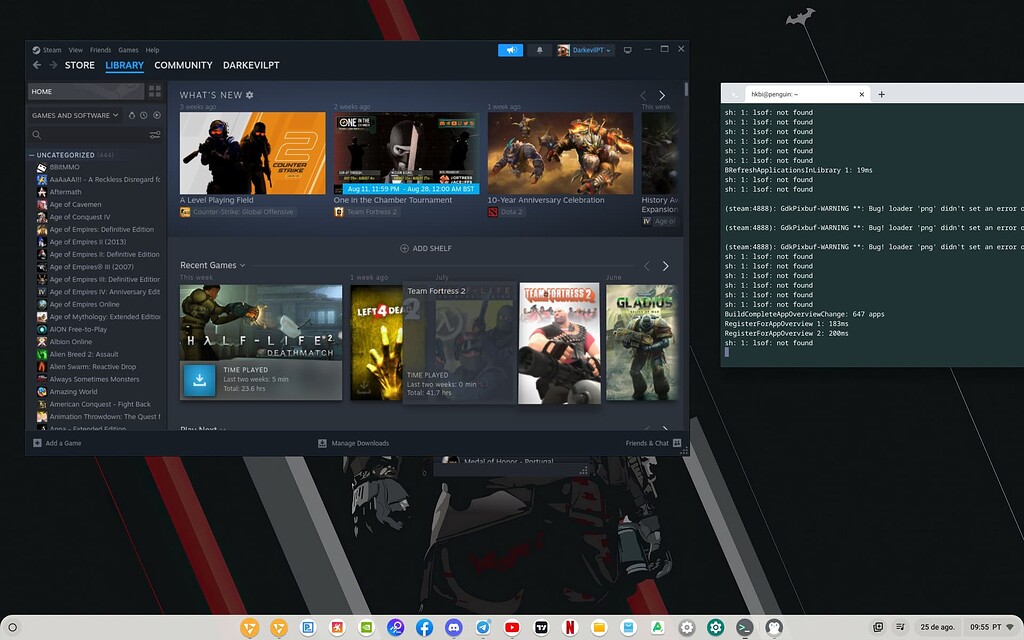Viewport: 1024px width, 640px height.
Task: Switch to the Community tab
Action: 183,65
